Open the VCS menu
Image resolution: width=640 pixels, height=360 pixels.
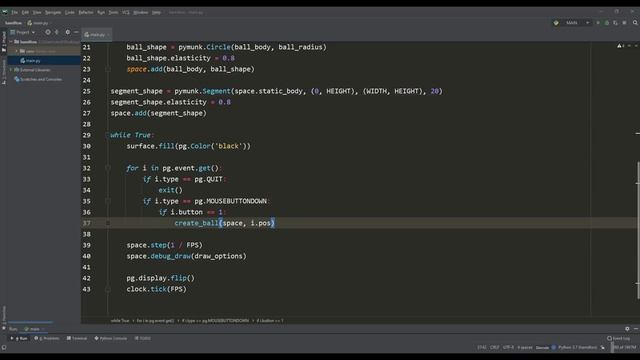pos(126,12)
